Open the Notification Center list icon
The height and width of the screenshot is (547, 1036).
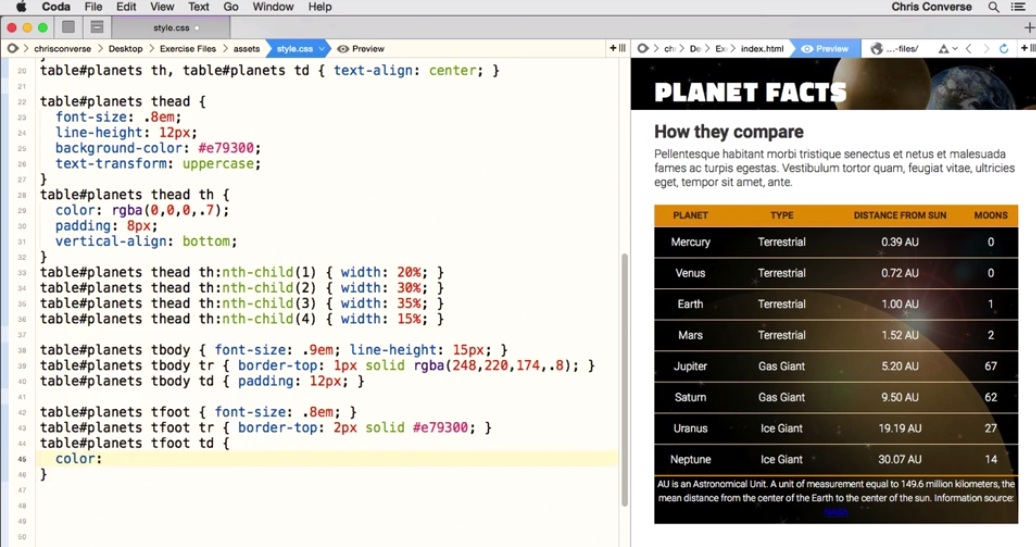(x=1018, y=7)
